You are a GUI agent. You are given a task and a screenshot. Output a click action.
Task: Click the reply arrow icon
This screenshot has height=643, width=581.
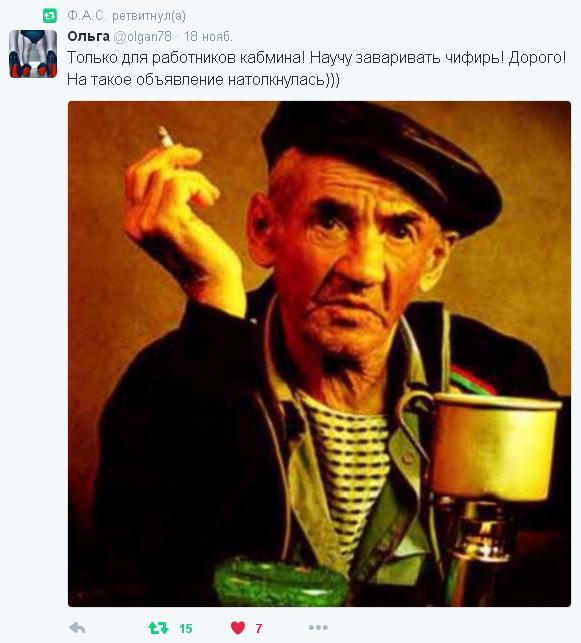click(77, 627)
